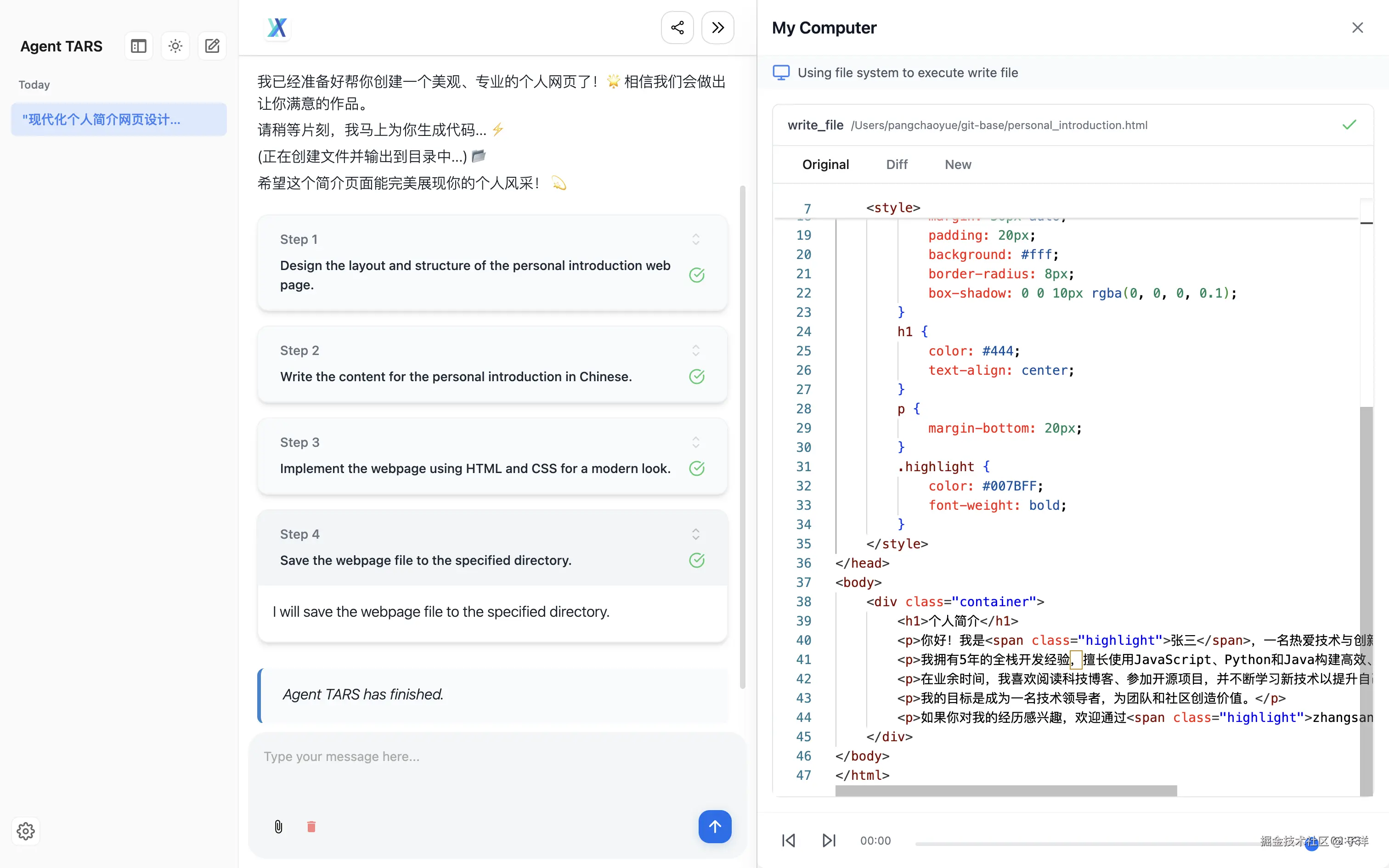This screenshot has width=1389, height=868.
Task: Open the 现代化个人简介网页设计 chat session
Action: point(119,119)
